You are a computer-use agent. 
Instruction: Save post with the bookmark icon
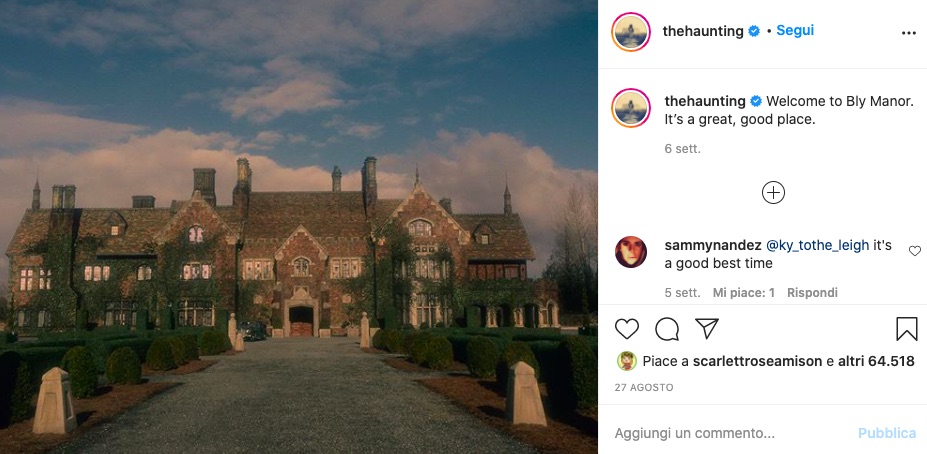tap(906, 329)
